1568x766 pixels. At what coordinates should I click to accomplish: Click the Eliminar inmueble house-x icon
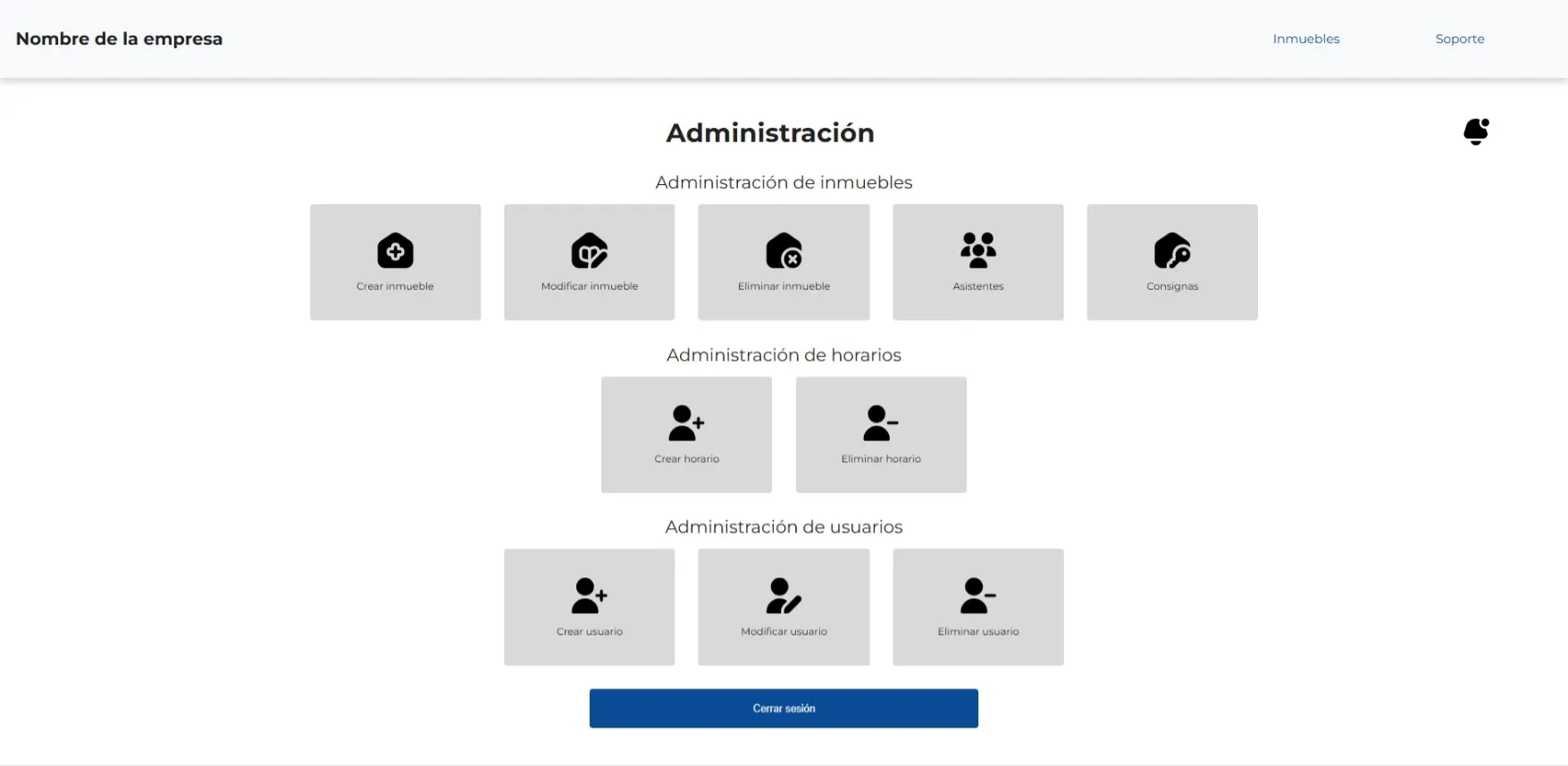click(784, 251)
